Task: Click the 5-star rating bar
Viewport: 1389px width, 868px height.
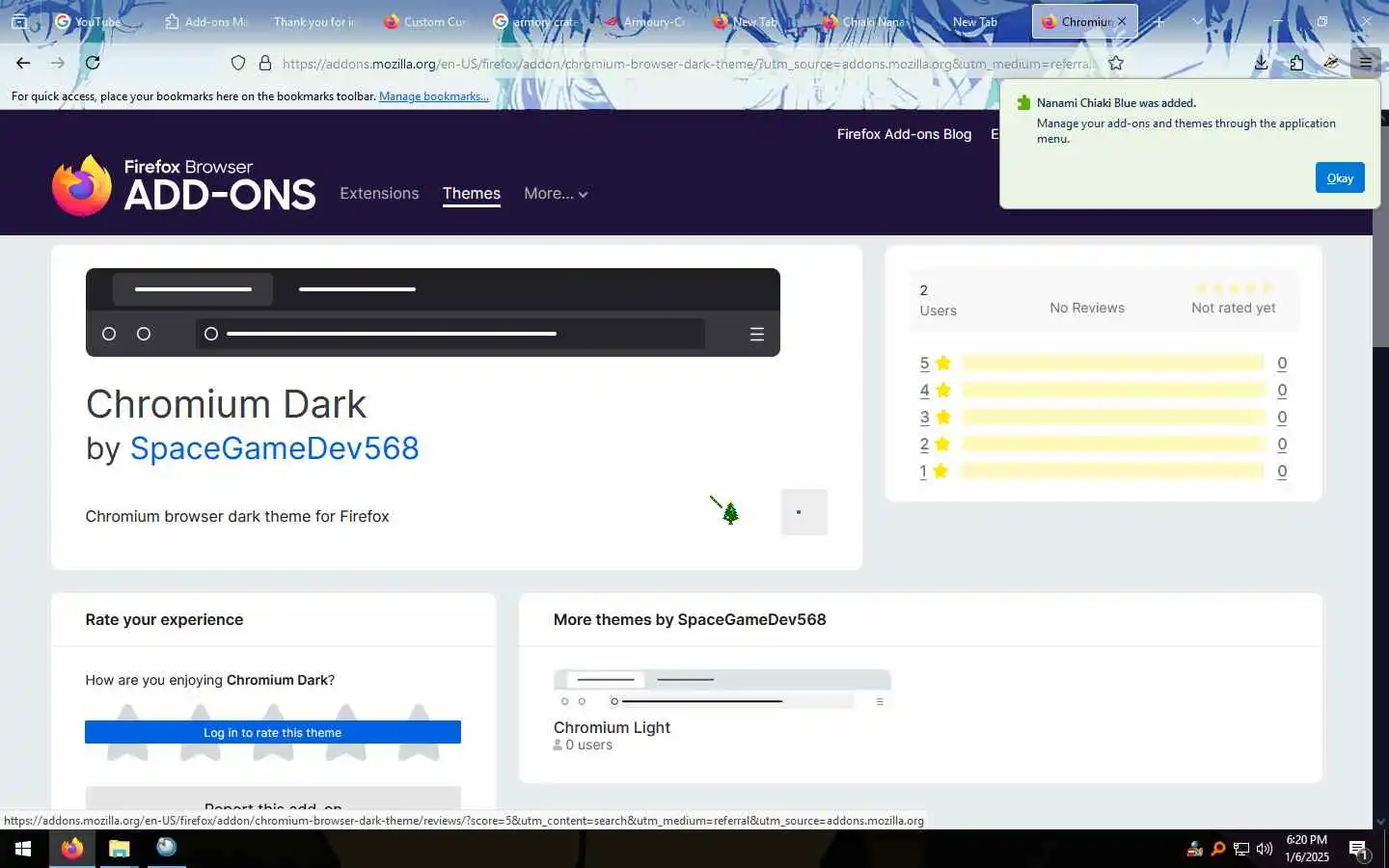Action: 1113,363
